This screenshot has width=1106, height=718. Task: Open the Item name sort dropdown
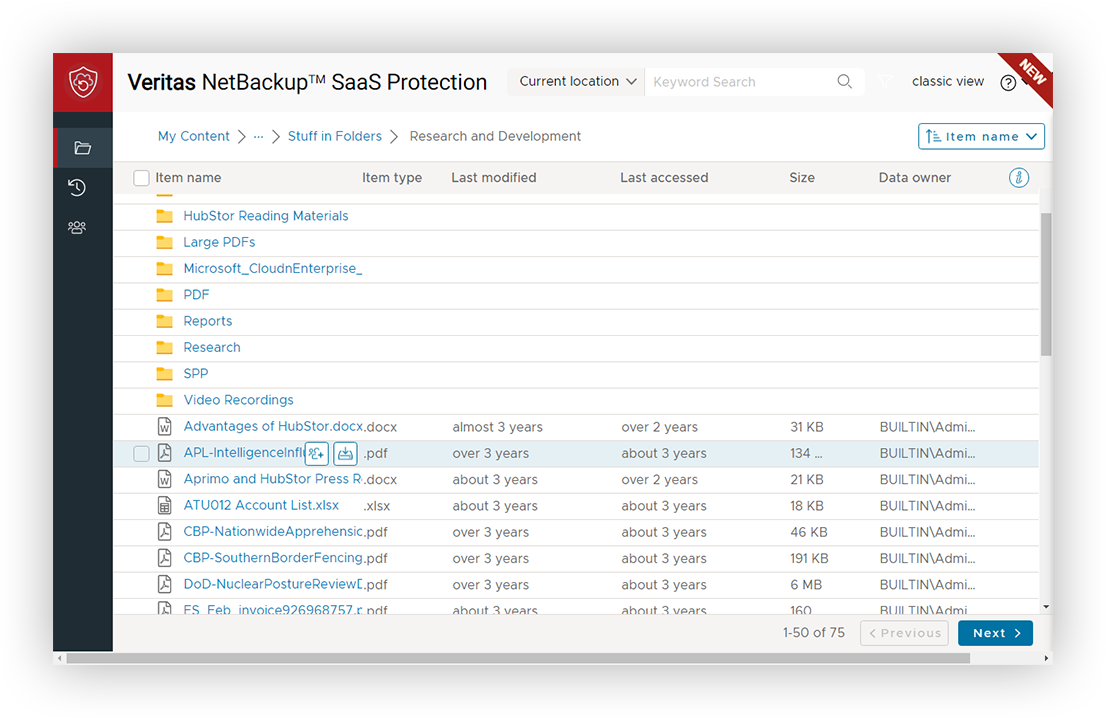tap(981, 136)
